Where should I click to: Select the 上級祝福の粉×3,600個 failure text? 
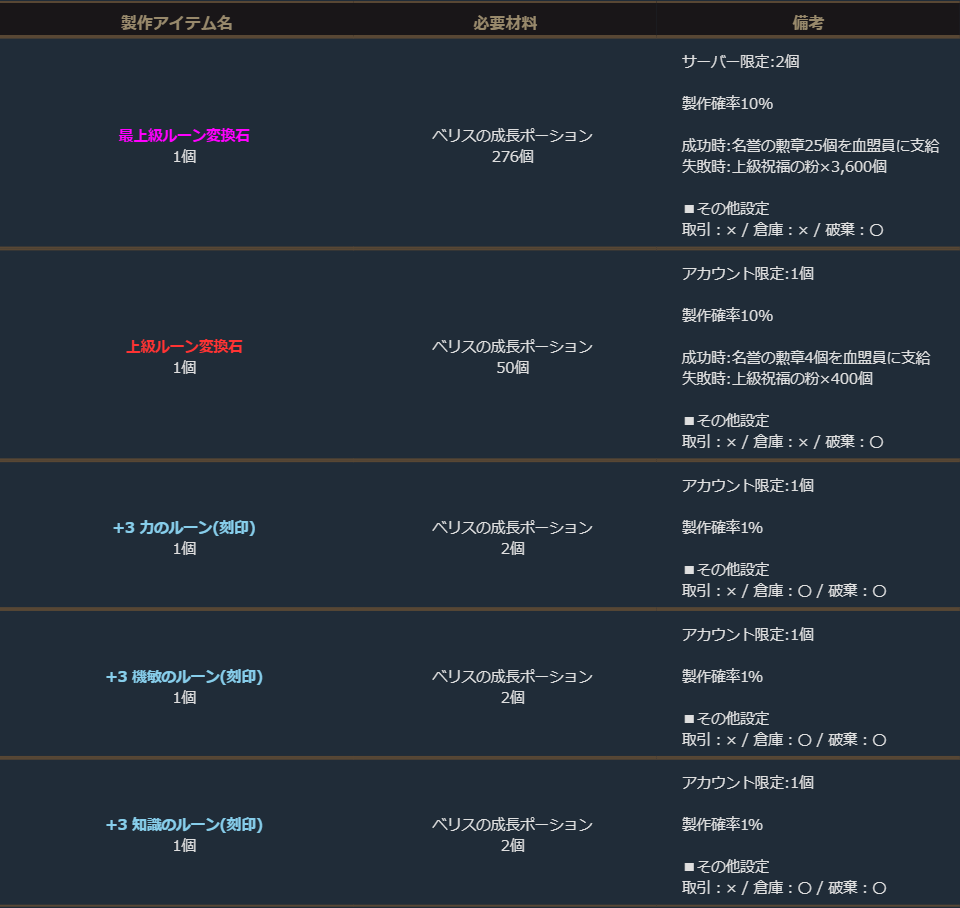(784, 167)
